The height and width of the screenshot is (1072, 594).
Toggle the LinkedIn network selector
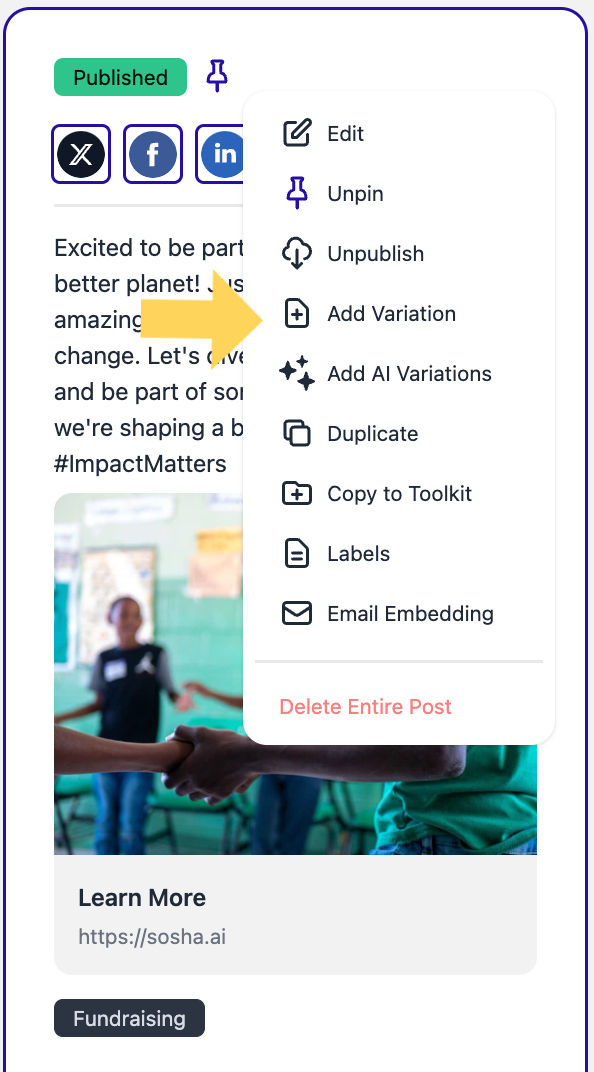click(x=221, y=154)
